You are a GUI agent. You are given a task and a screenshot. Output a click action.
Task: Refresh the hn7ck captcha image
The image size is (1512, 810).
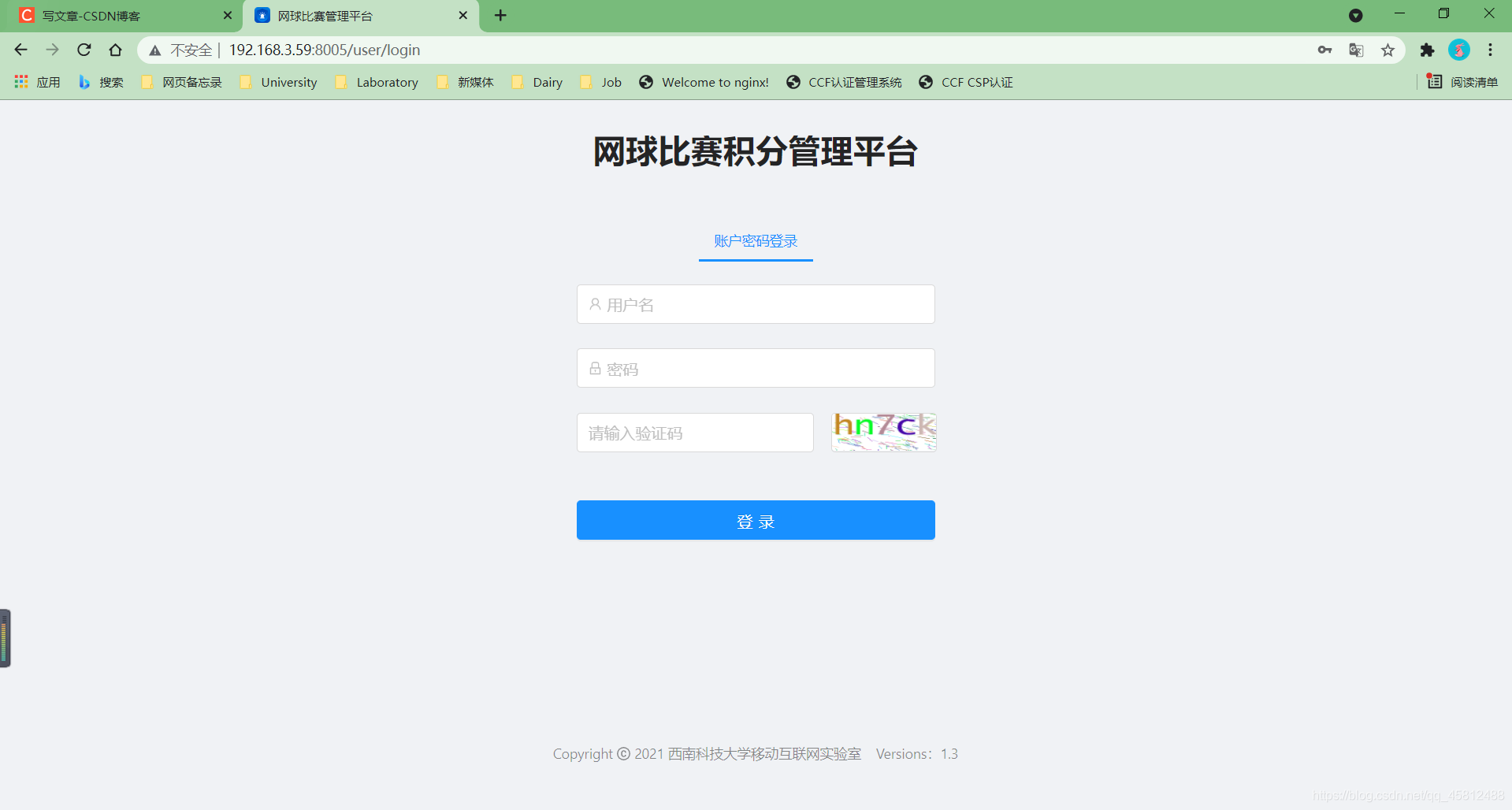pos(884,432)
